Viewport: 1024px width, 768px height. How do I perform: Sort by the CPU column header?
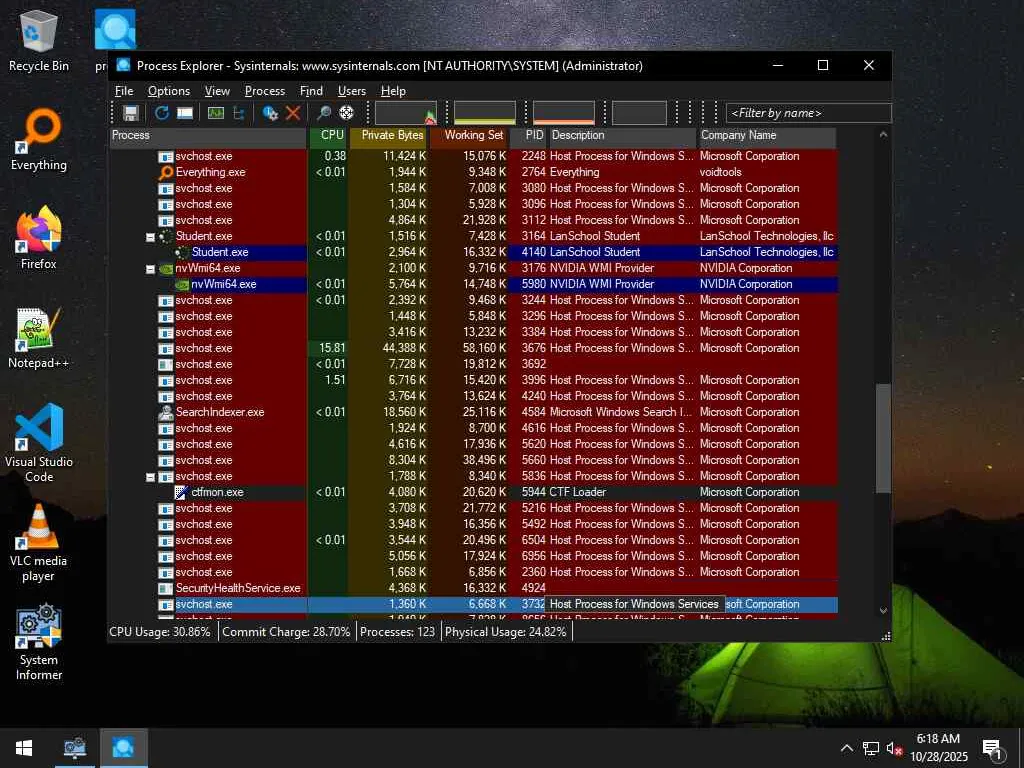tap(328, 136)
